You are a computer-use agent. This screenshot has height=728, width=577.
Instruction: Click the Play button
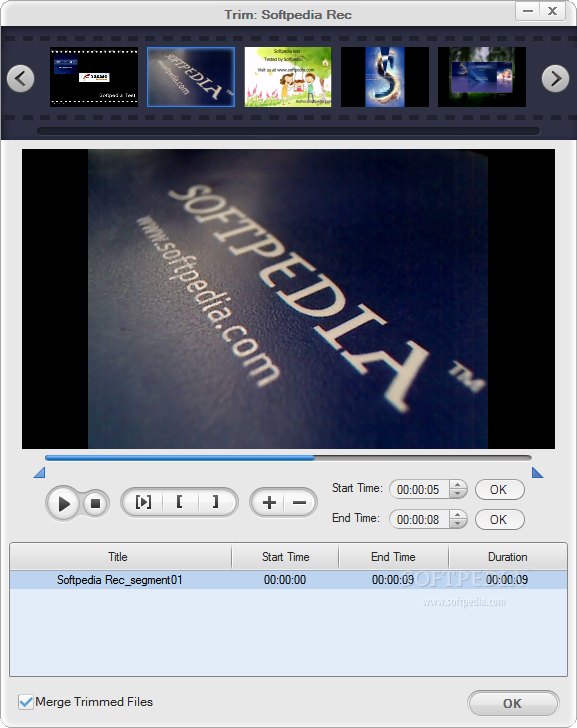(64, 503)
